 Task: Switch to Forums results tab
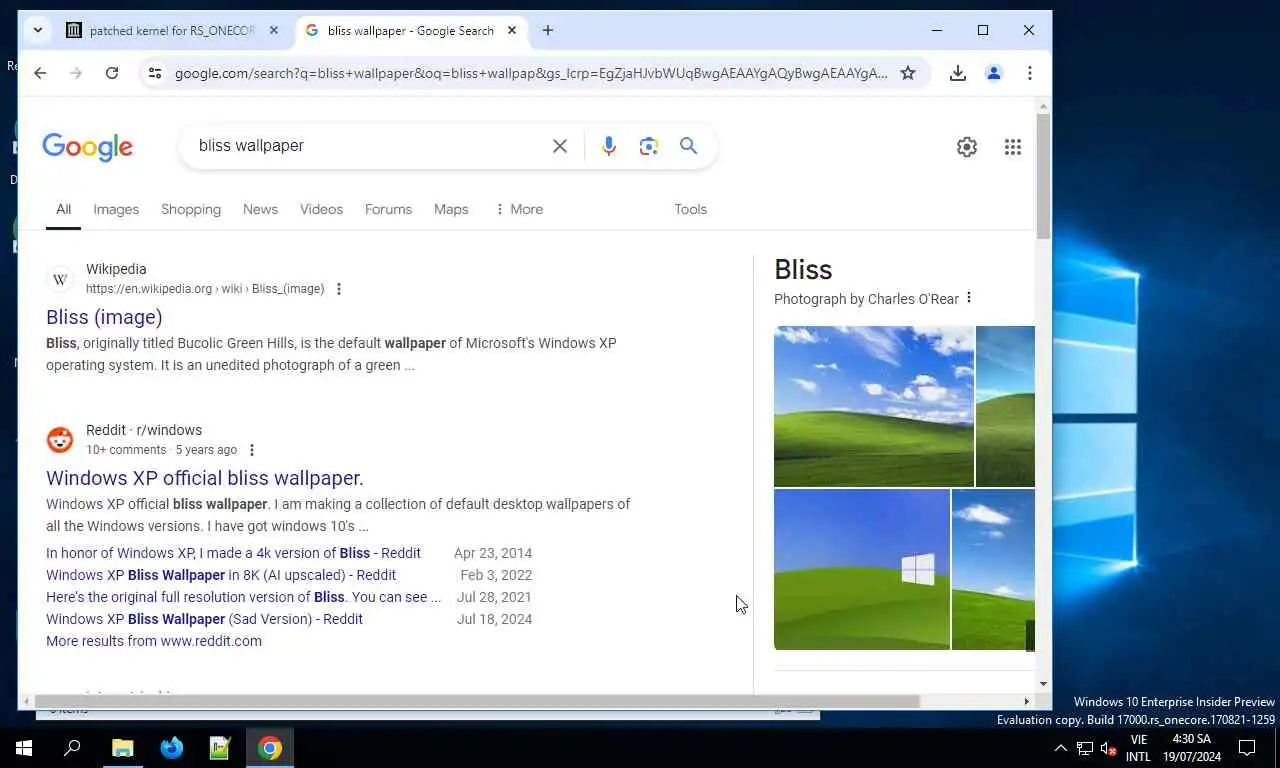(x=388, y=209)
